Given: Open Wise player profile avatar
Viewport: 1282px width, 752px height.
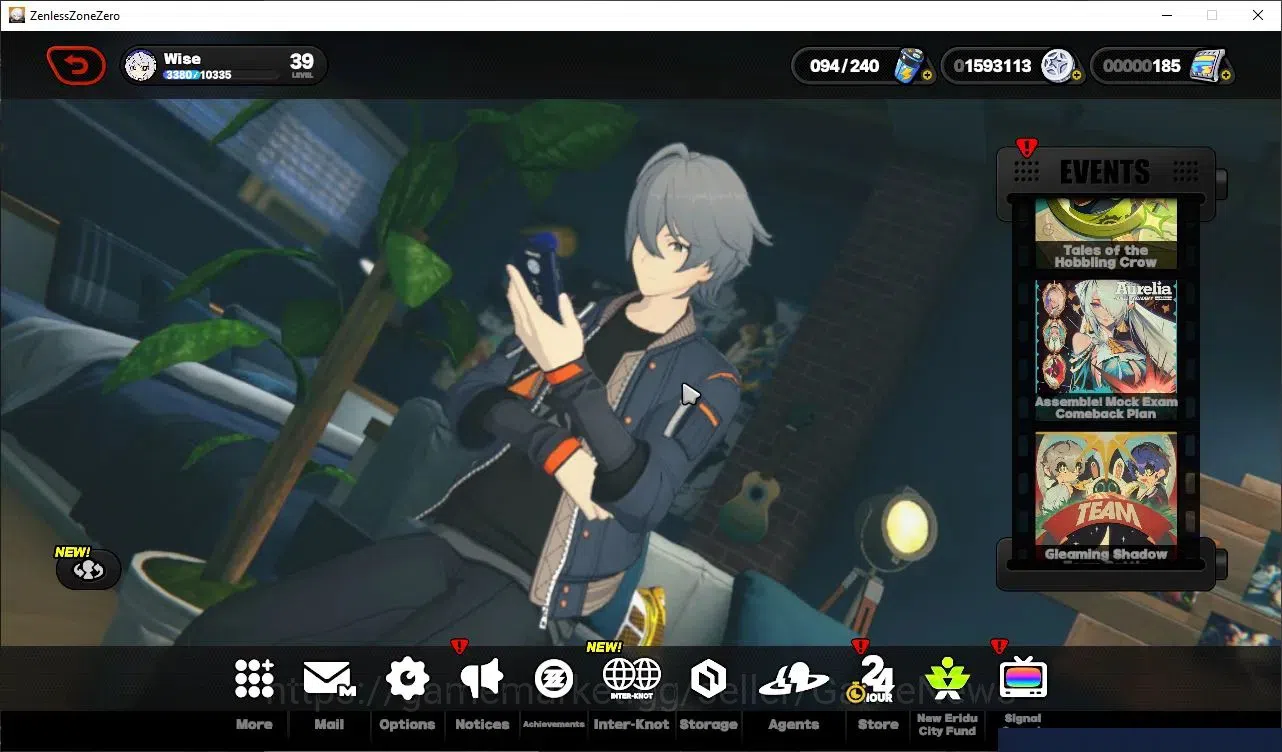Looking at the screenshot, I should [141, 66].
